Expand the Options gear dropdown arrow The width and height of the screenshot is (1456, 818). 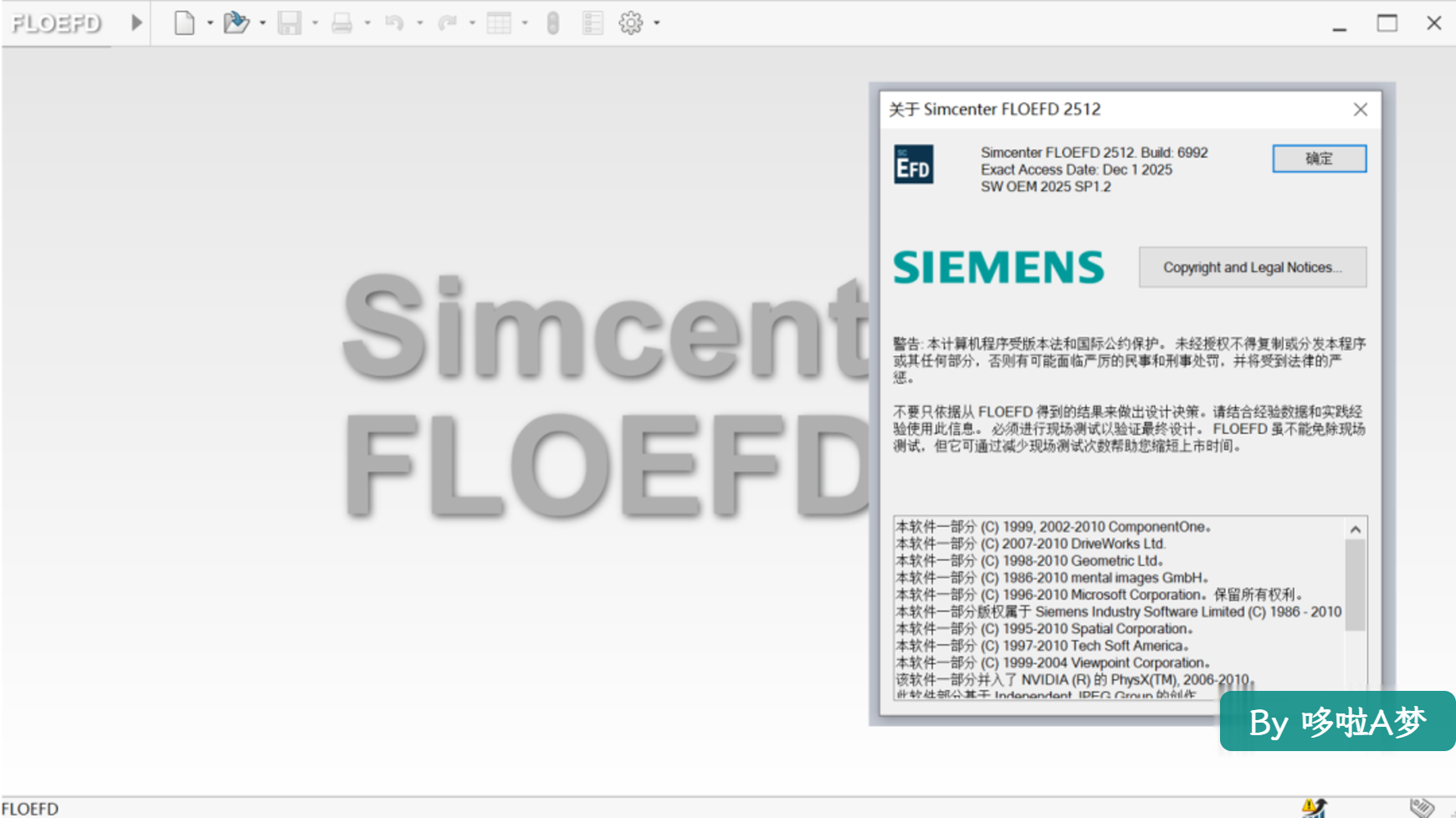[657, 23]
